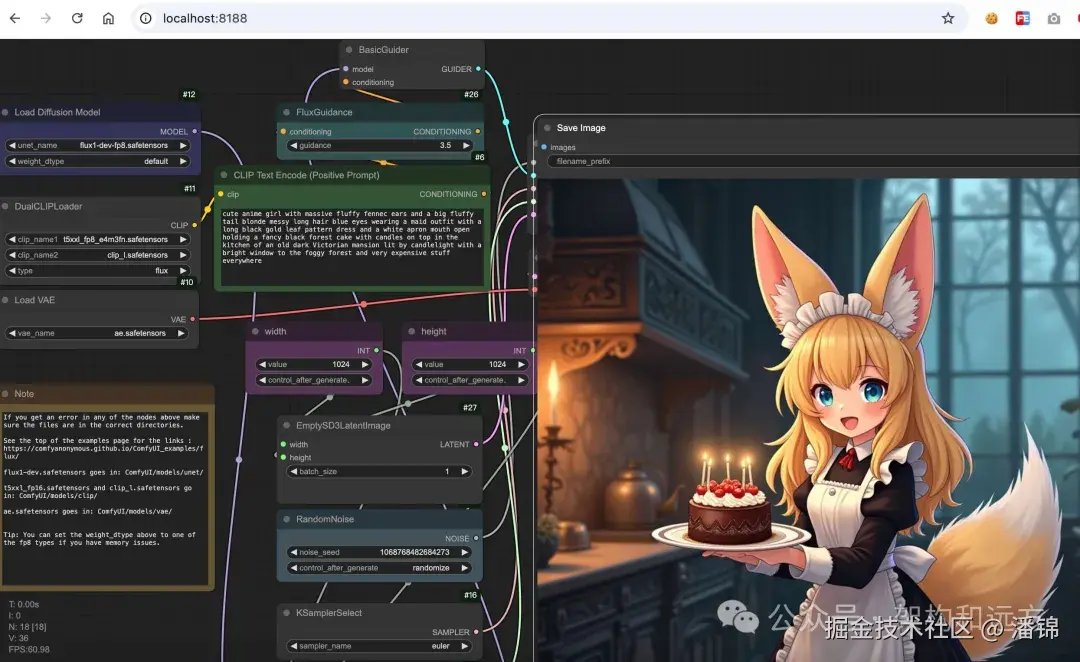Click FluxGuidance CONDITIONING output port
Image resolution: width=1080 pixels, height=662 pixels.
(x=478, y=131)
